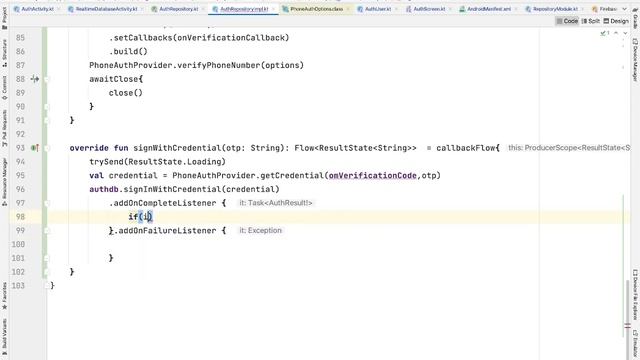The height and width of the screenshot is (360, 640).
Task: Click .setCallbacks(onVerificationCallback) on line 85
Action: (199, 38)
